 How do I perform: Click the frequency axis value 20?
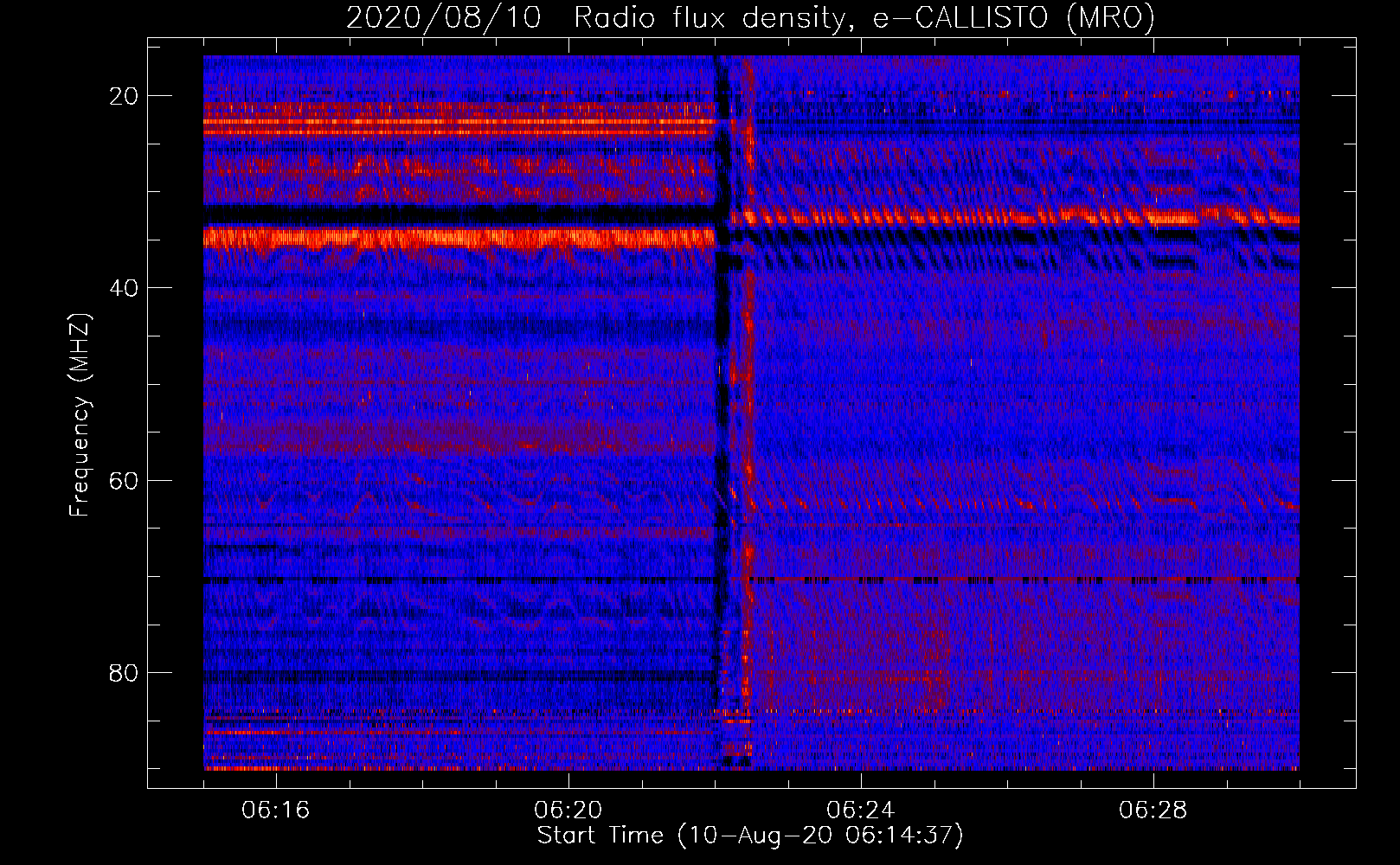point(124,95)
